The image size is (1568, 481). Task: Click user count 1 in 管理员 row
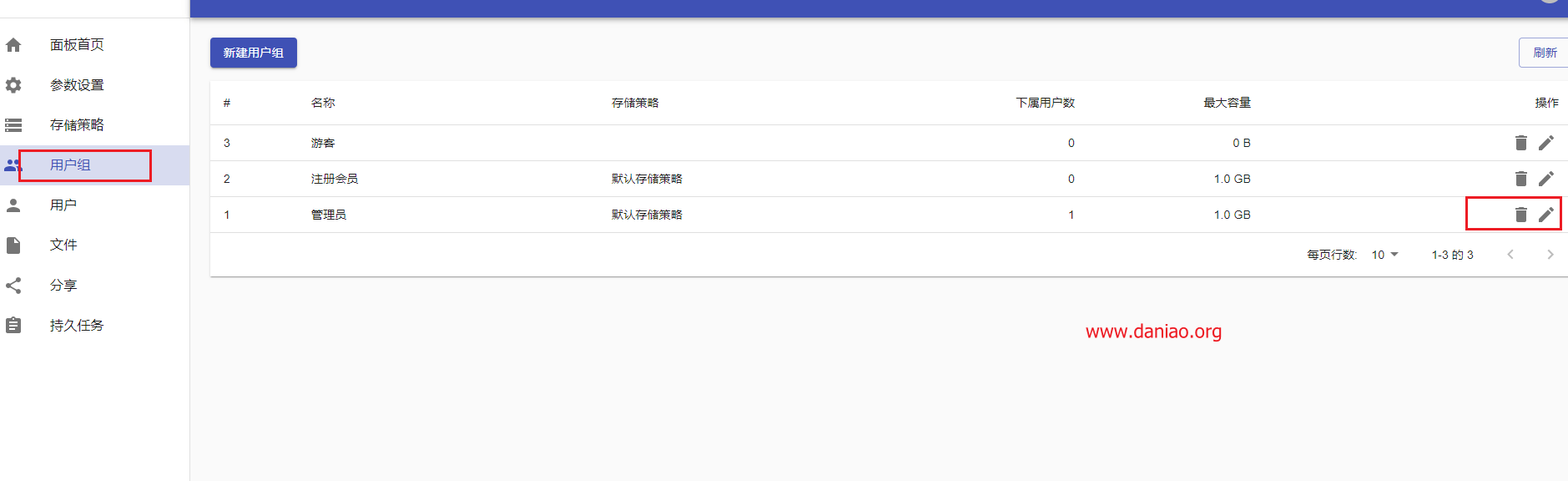[1071, 215]
